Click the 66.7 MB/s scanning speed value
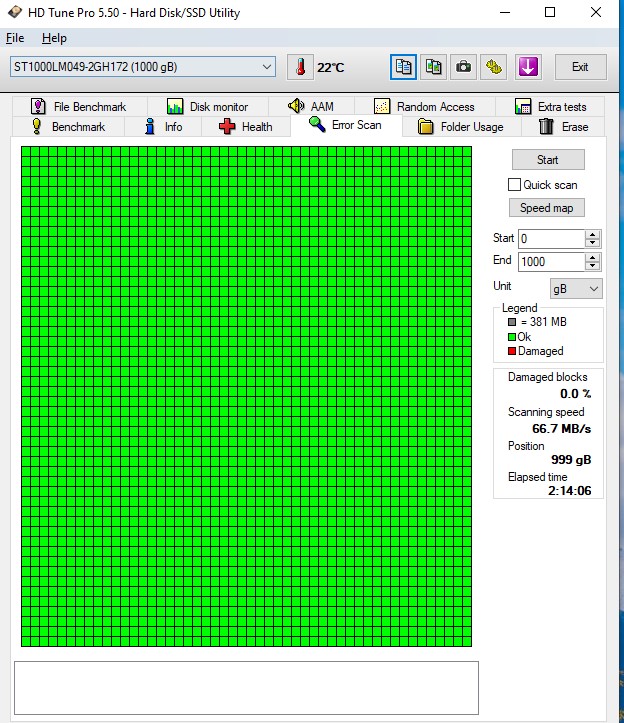 coord(561,429)
